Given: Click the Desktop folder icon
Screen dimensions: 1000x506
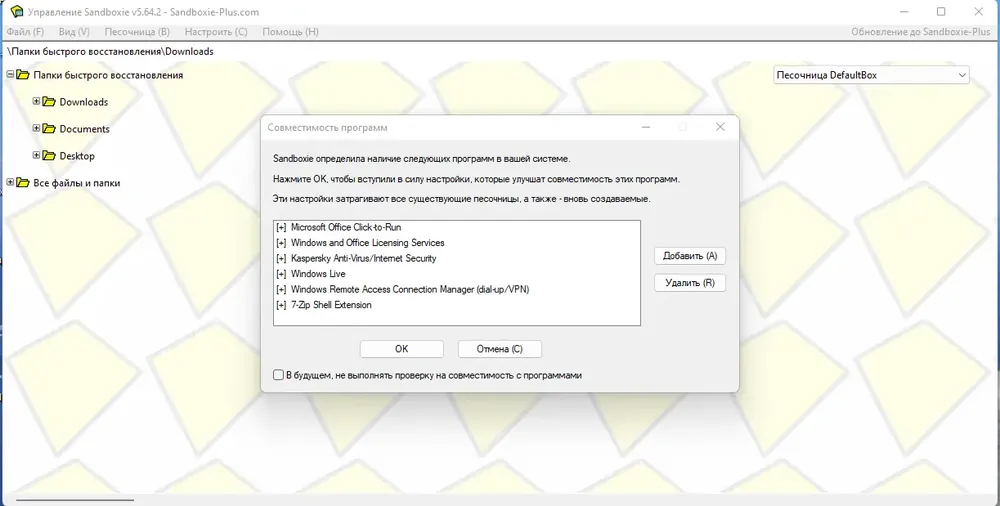Looking at the screenshot, I should click(x=49, y=156).
